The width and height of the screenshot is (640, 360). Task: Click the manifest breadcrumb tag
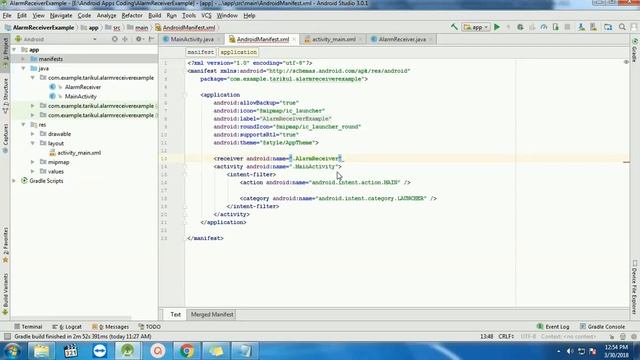[200, 52]
